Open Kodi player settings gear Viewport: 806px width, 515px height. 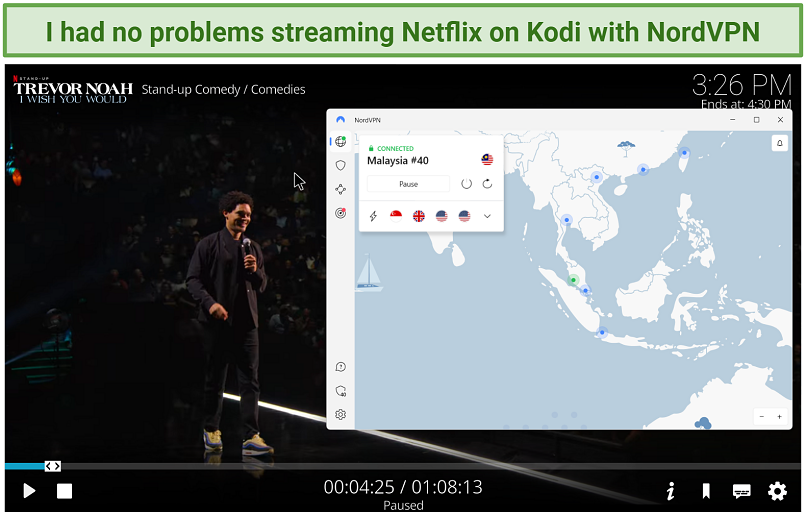pos(777,491)
